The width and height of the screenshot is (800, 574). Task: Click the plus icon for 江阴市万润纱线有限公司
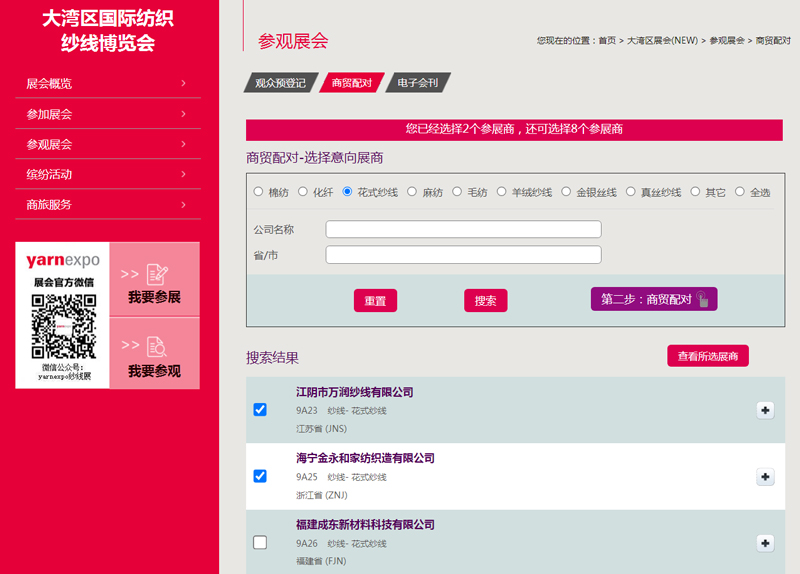(x=766, y=410)
